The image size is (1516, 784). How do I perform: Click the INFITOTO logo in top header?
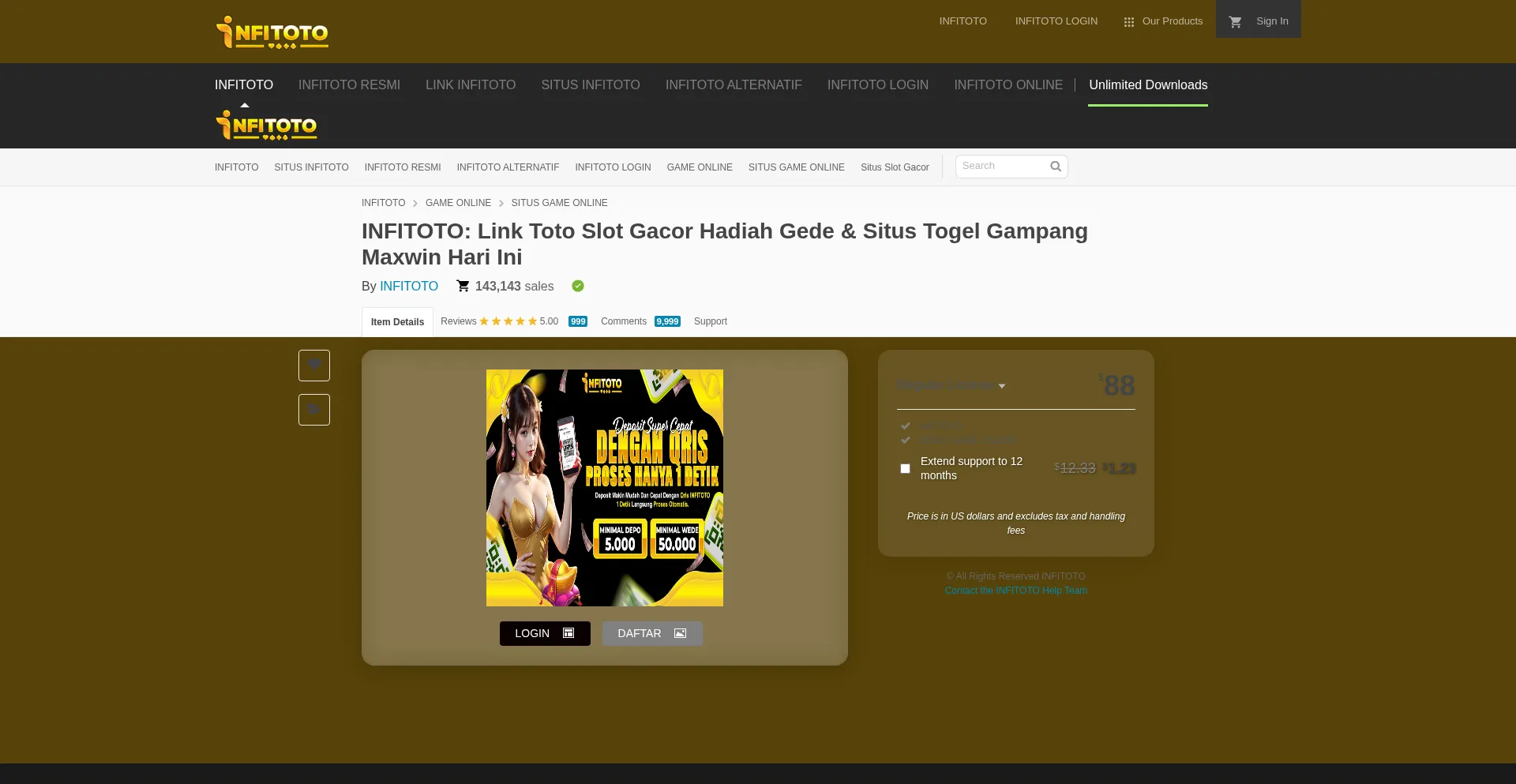pyautogui.click(x=272, y=32)
